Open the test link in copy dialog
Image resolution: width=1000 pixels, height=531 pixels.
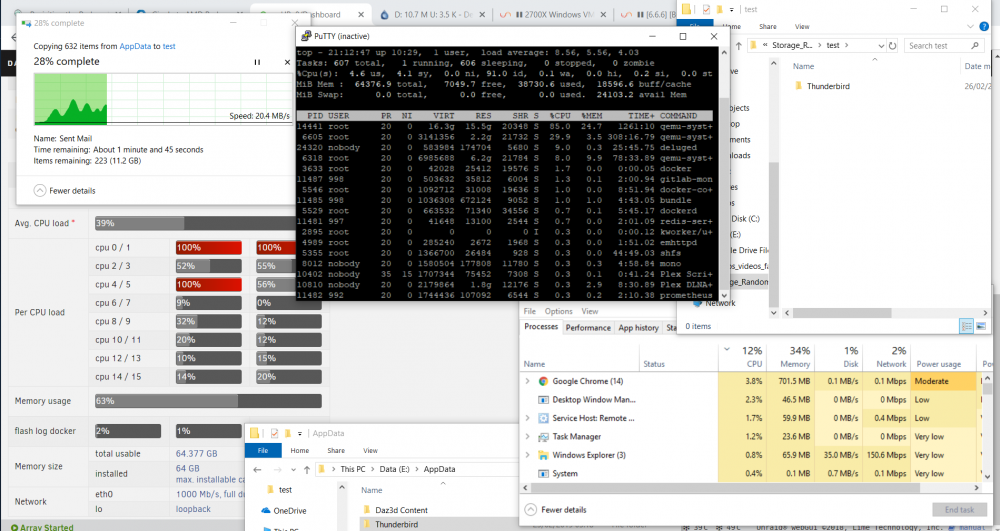[169, 46]
